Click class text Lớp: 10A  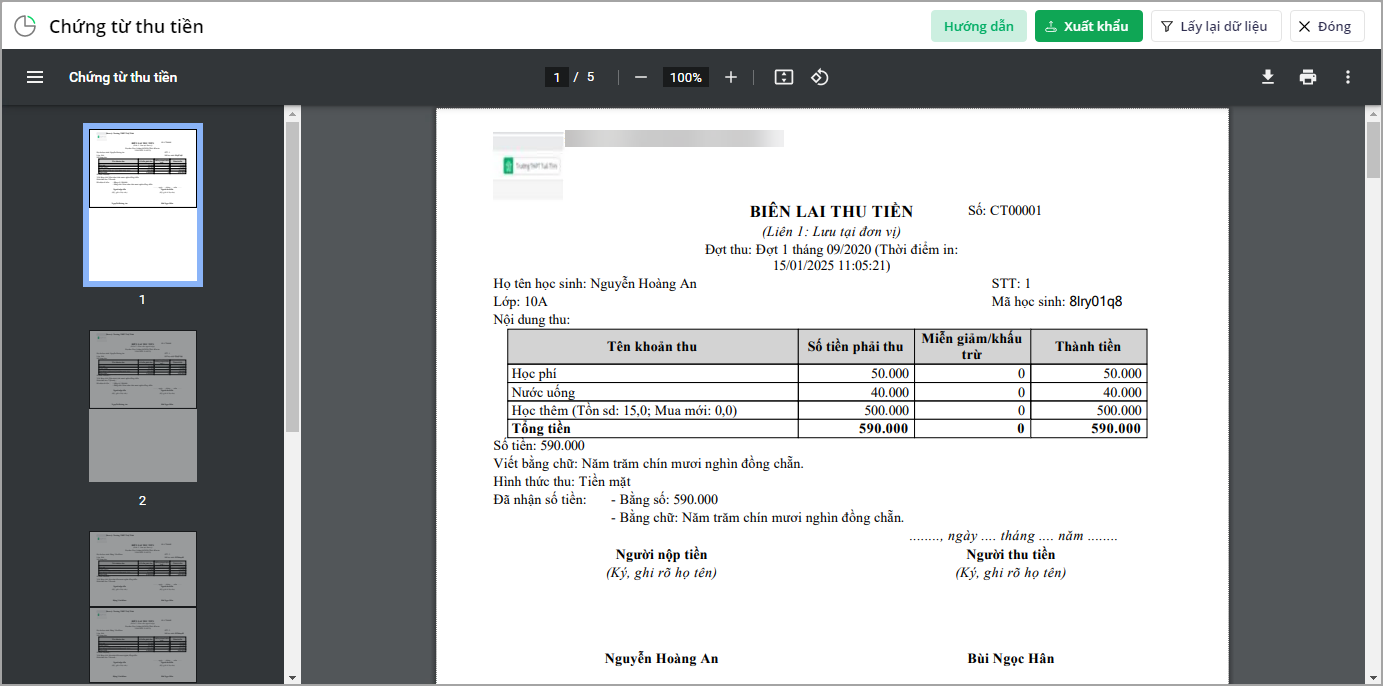tap(520, 301)
